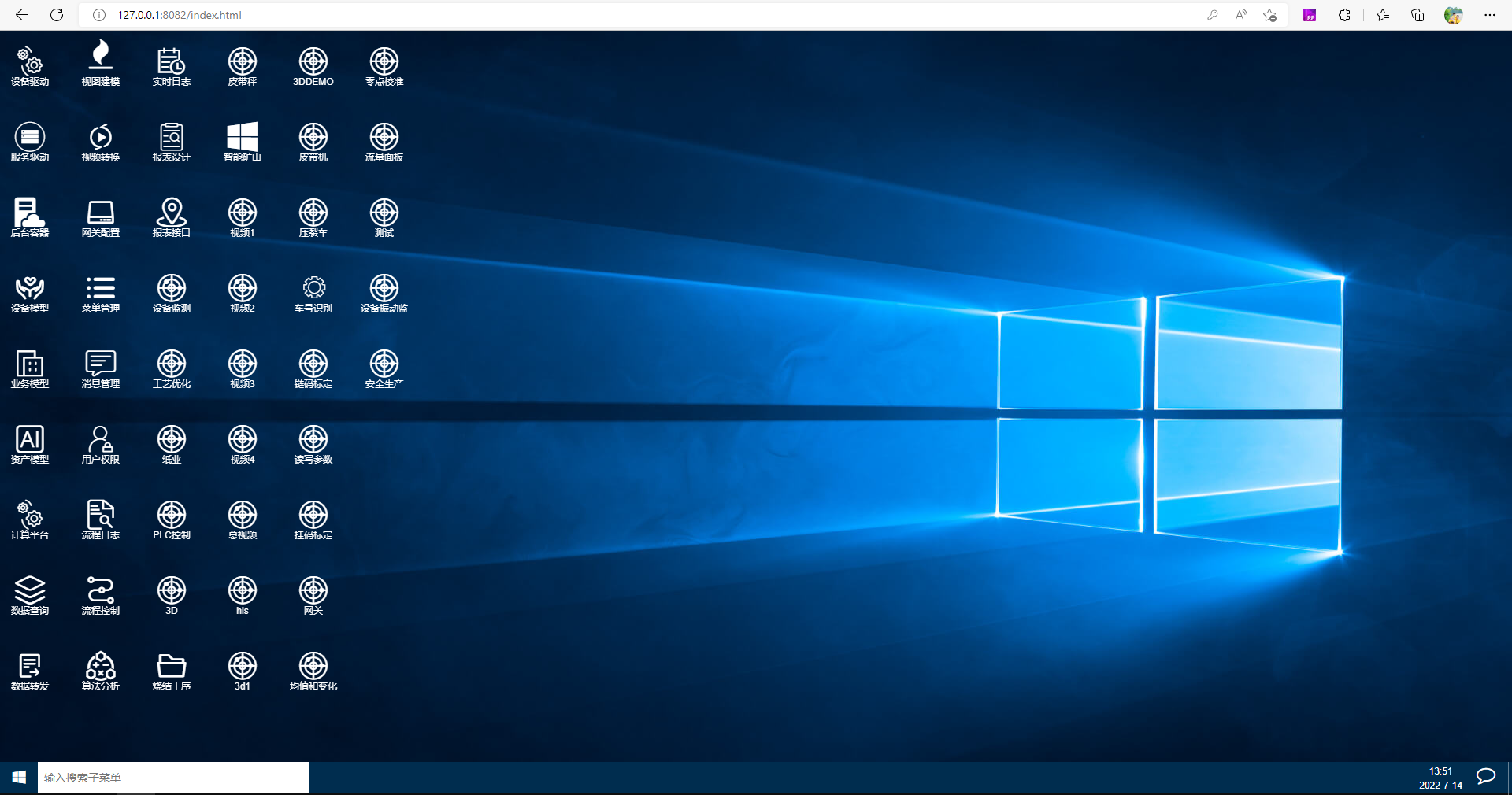This screenshot has width=1512, height=795.
Task: Open the 流量面板 icon
Action: [384, 142]
